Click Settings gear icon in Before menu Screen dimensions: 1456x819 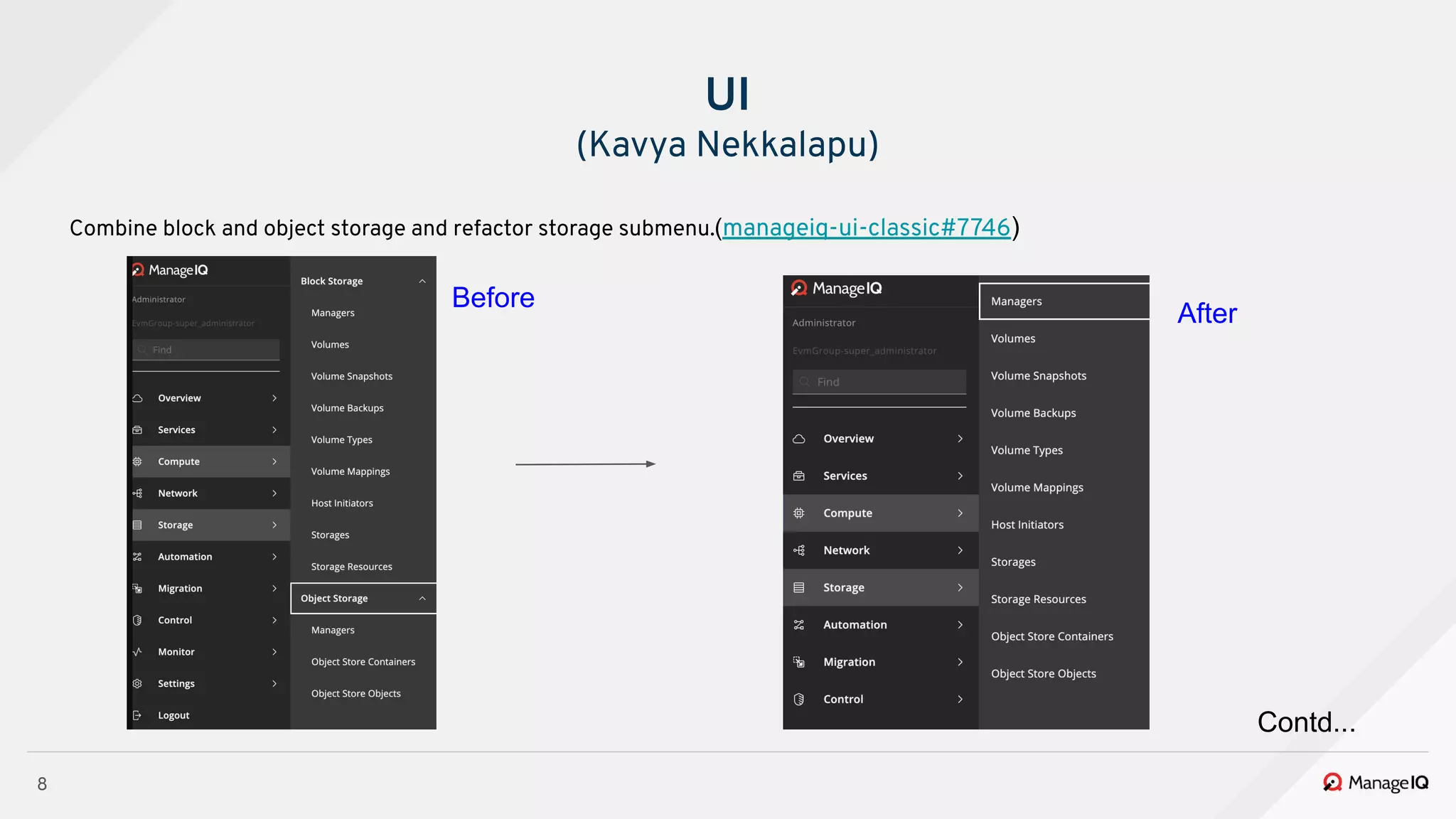pyautogui.click(x=138, y=684)
